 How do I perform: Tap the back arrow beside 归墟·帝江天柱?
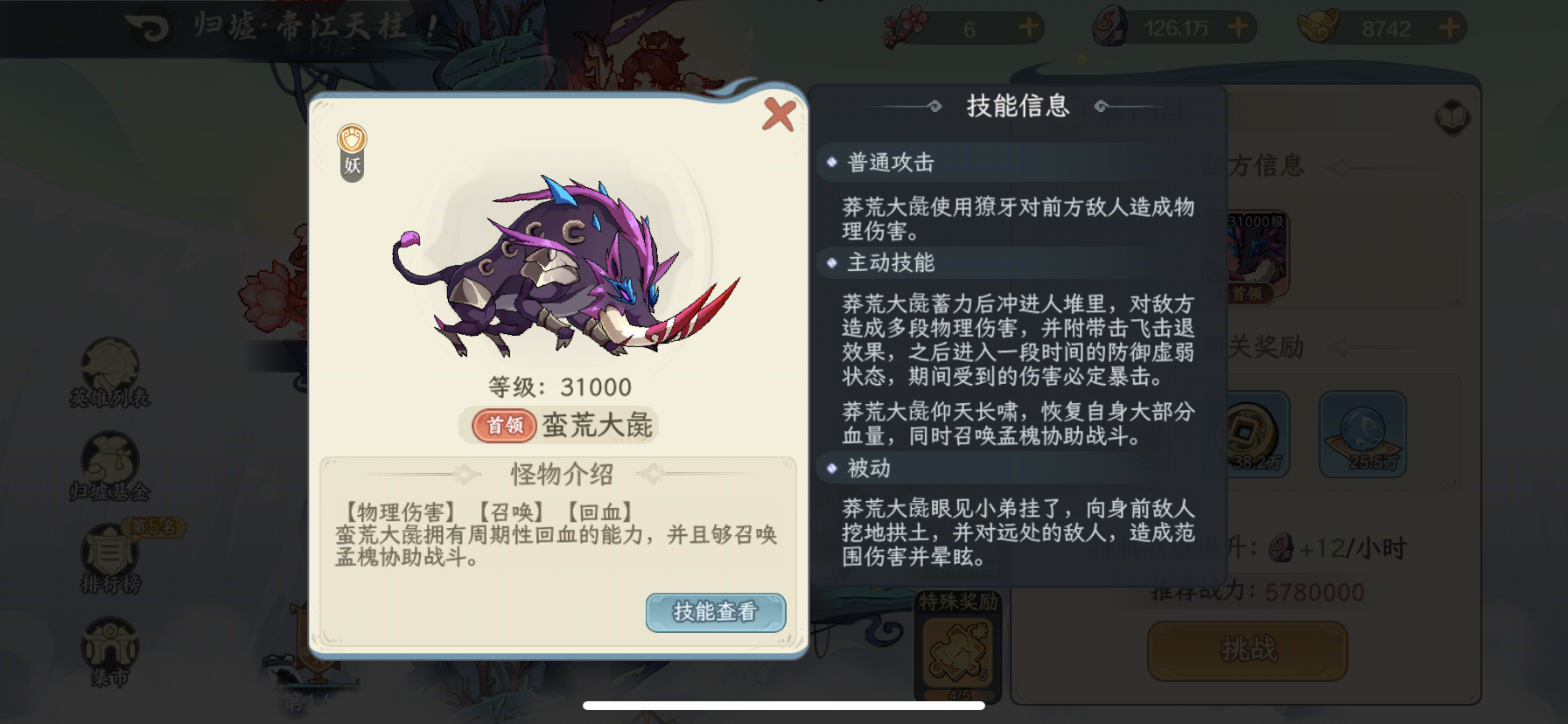[150, 28]
